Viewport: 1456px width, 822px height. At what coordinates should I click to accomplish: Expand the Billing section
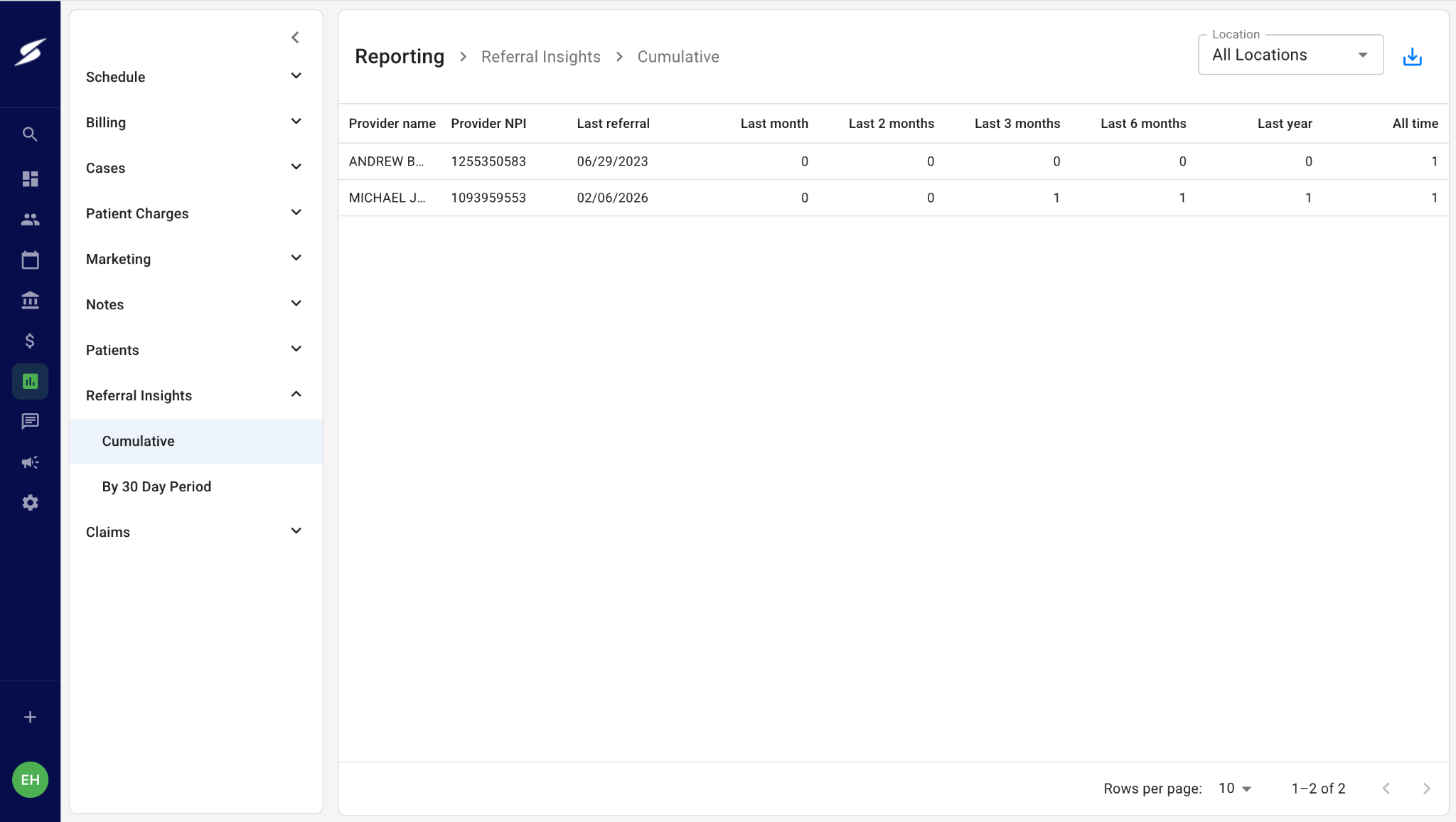(196, 122)
